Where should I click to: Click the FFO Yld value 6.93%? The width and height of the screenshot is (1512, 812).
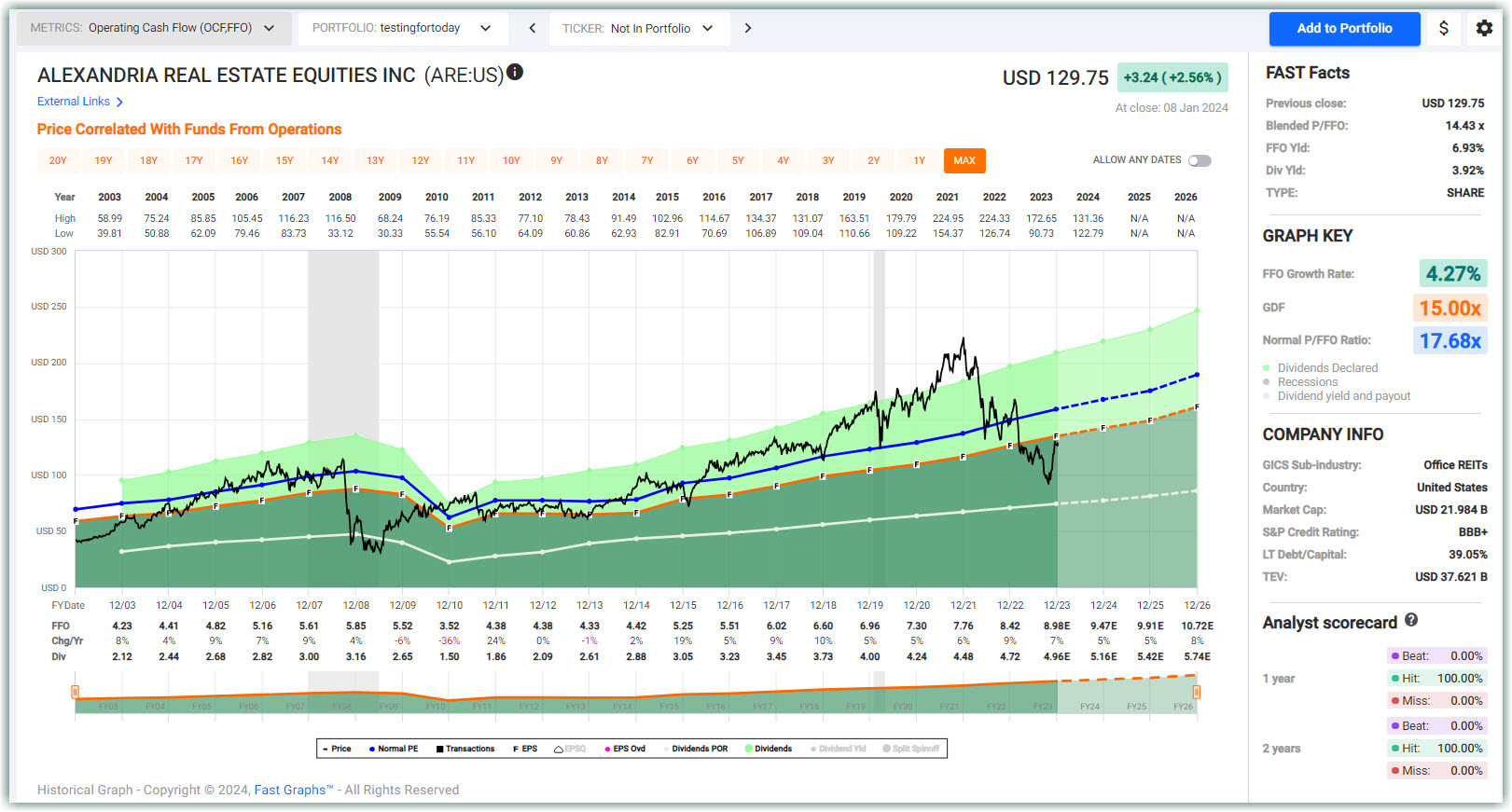(x=1468, y=148)
